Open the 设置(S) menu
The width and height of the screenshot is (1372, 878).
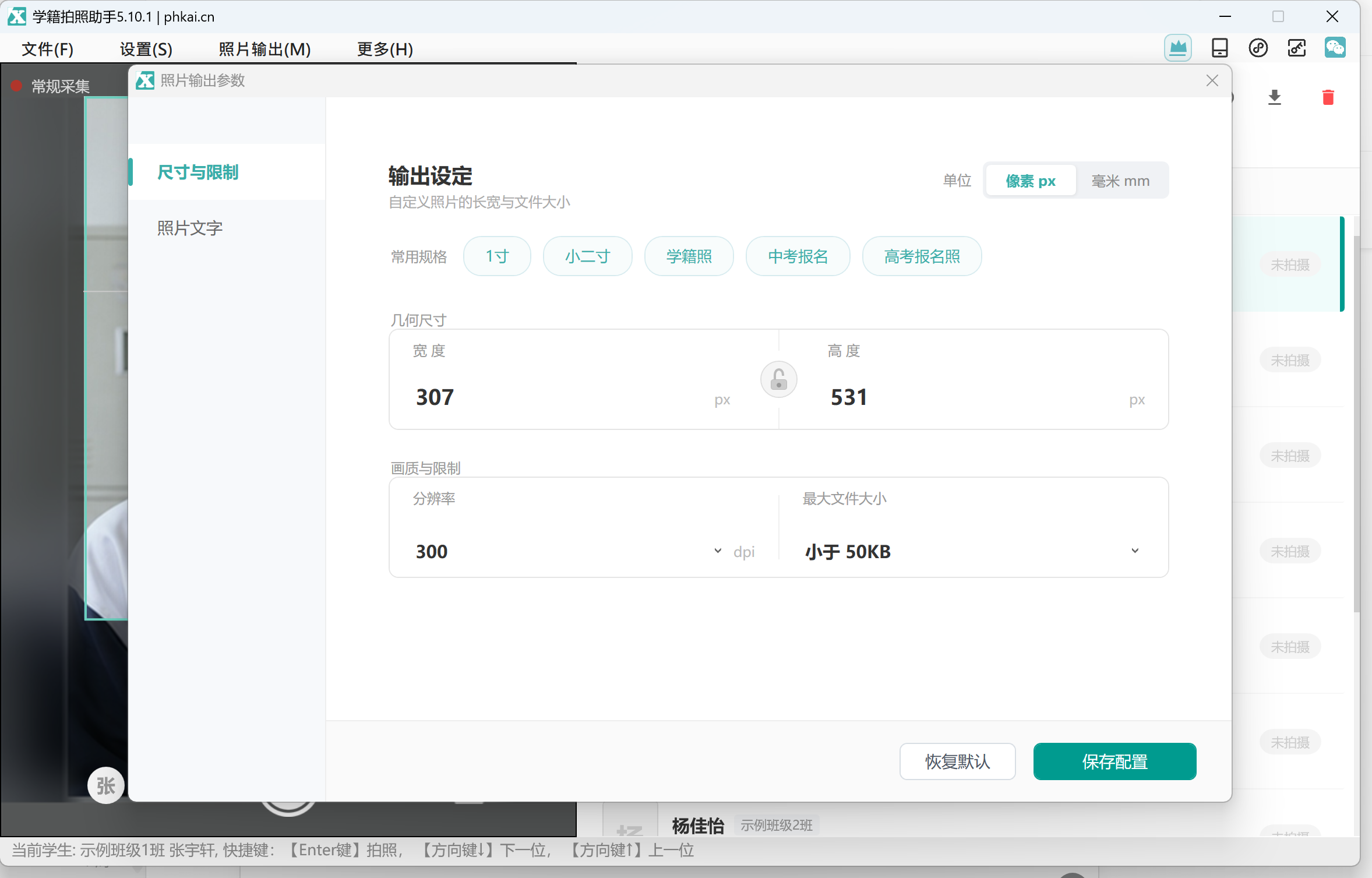point(146,49)
